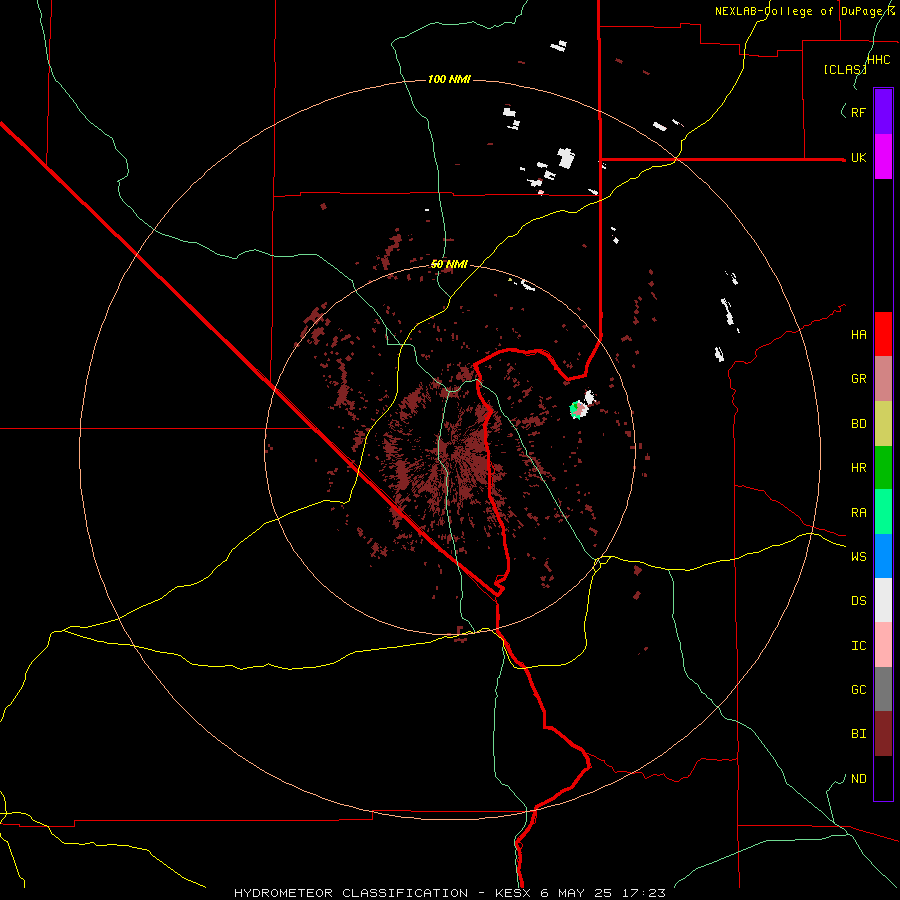Screen dimensions: 900x900
Task: Click the radar site center of biological echoes
Action: click(449, 449)
